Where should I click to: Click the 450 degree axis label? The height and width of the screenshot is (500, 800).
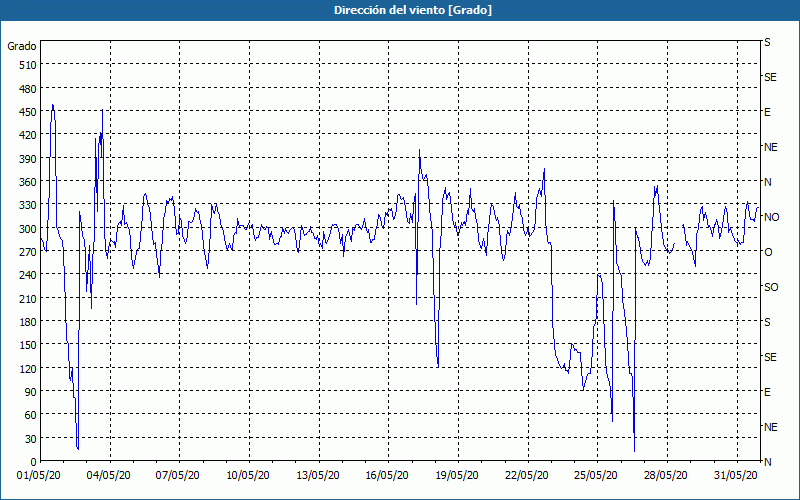[28, 112]
